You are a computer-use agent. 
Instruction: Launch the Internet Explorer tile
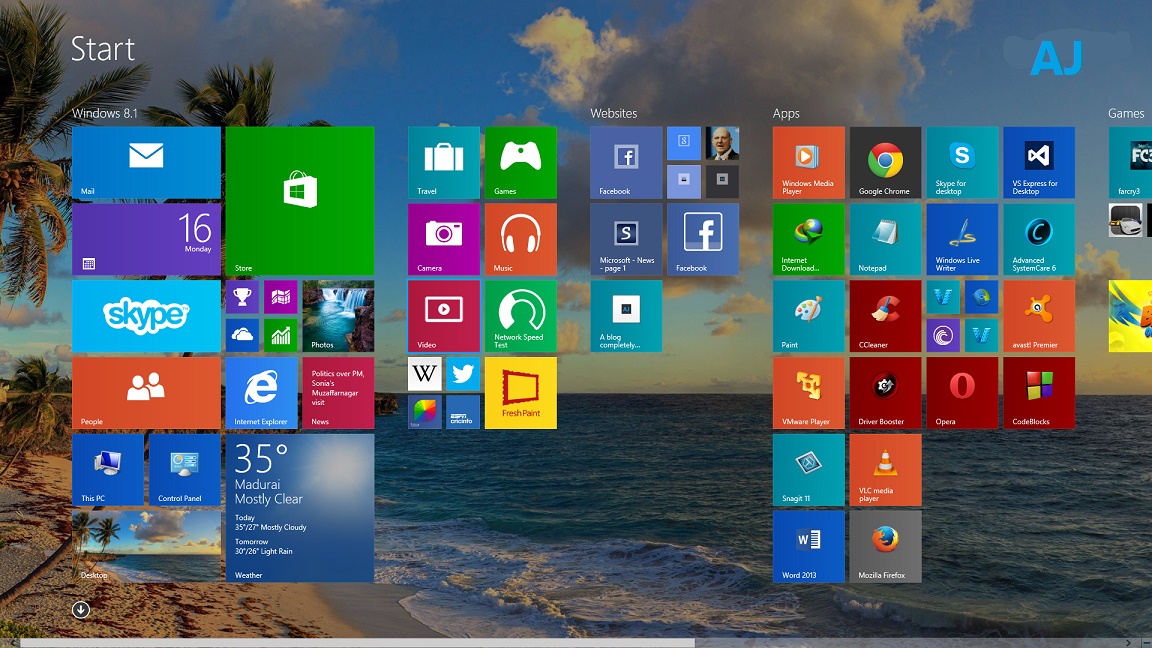click(x=262, y=393)
